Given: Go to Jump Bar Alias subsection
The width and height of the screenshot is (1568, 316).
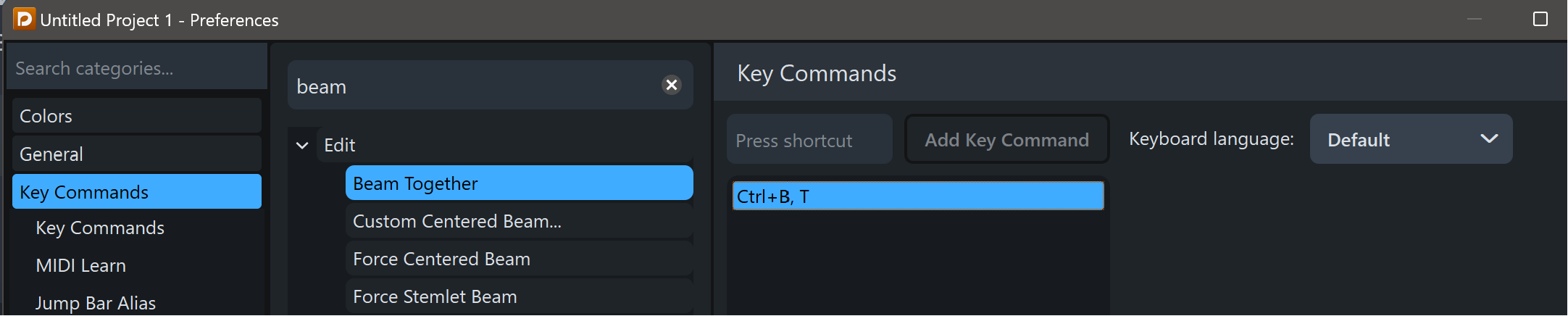Looking at the screenshot, I should click(x=96, y=303).
